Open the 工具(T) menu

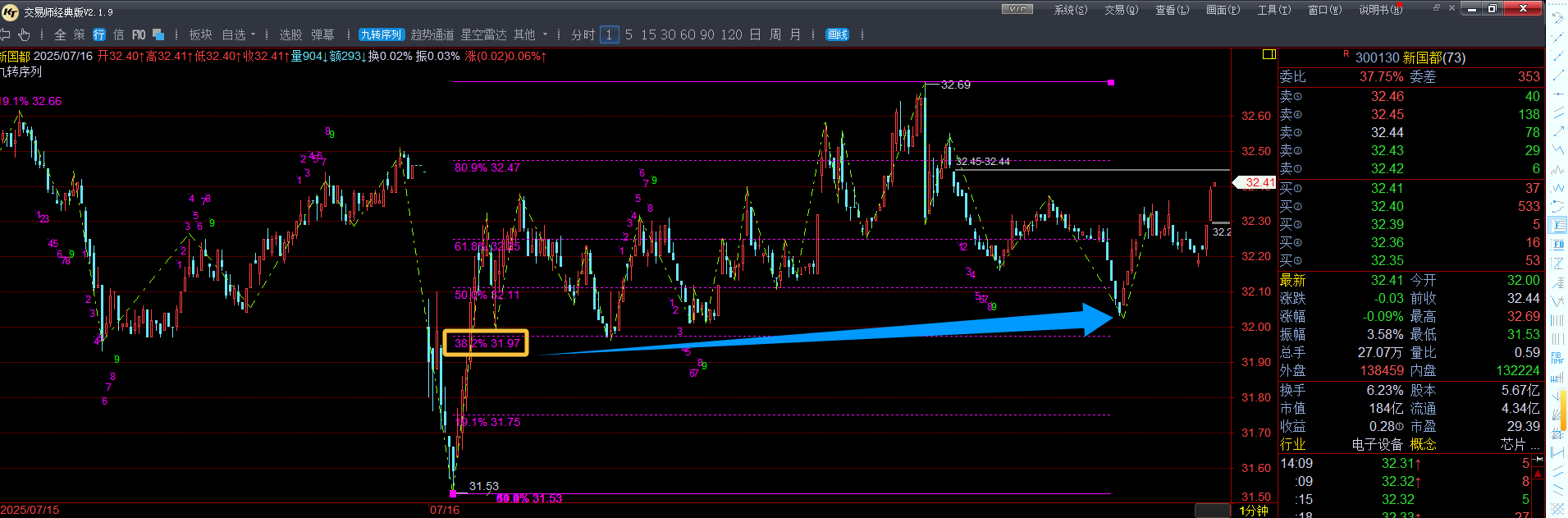1274,10
